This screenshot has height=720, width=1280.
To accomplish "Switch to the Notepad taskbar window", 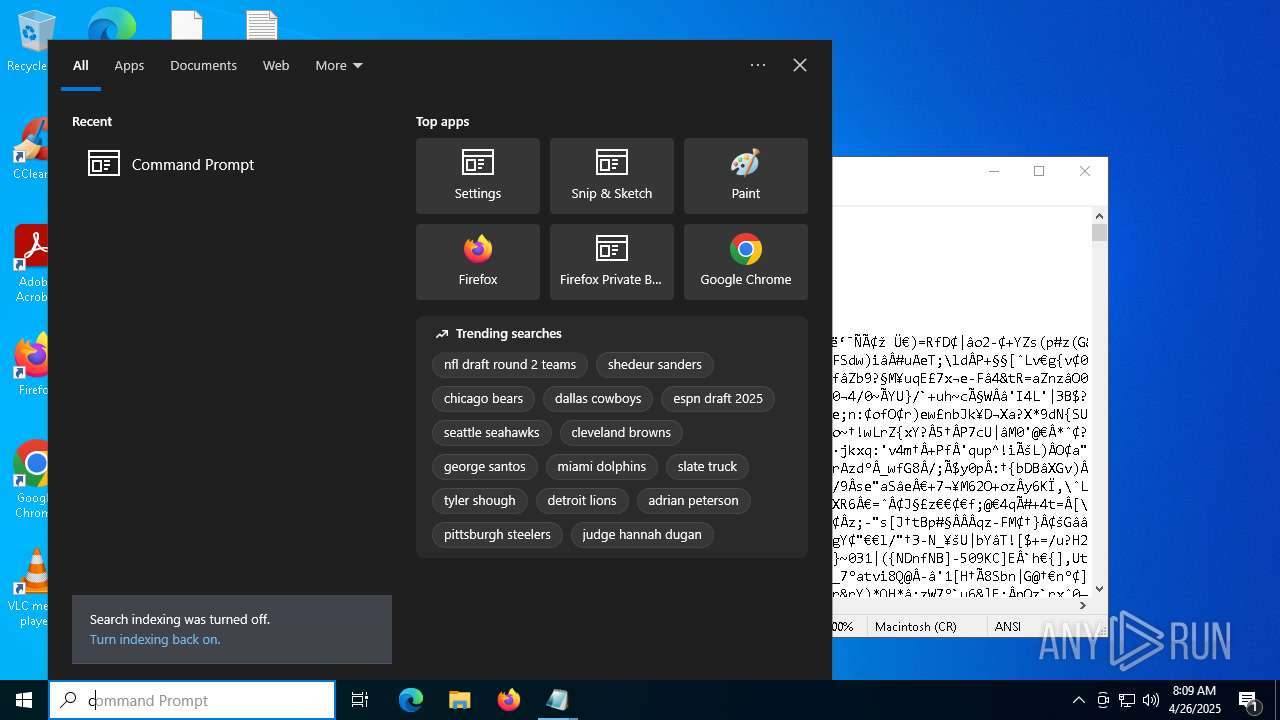I will [x=557, y=700].
